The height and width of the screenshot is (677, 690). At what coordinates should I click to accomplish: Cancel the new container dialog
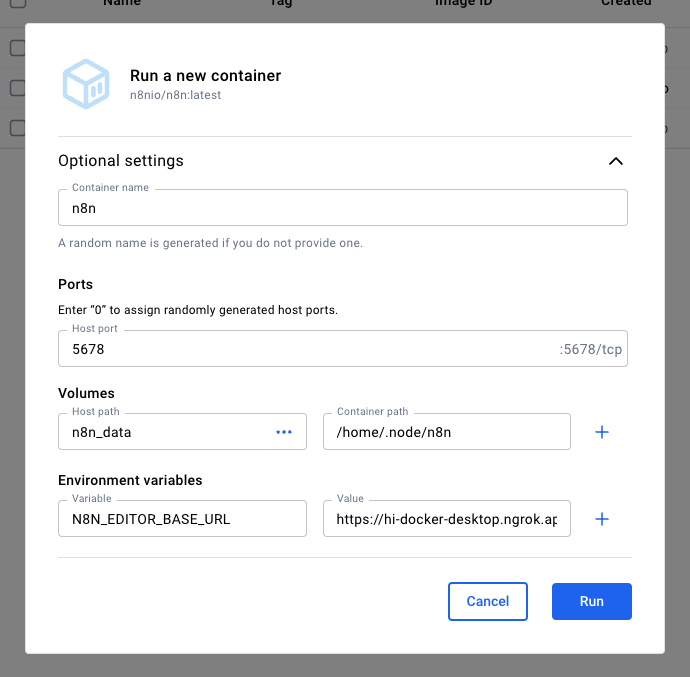(x=488, y=601)
